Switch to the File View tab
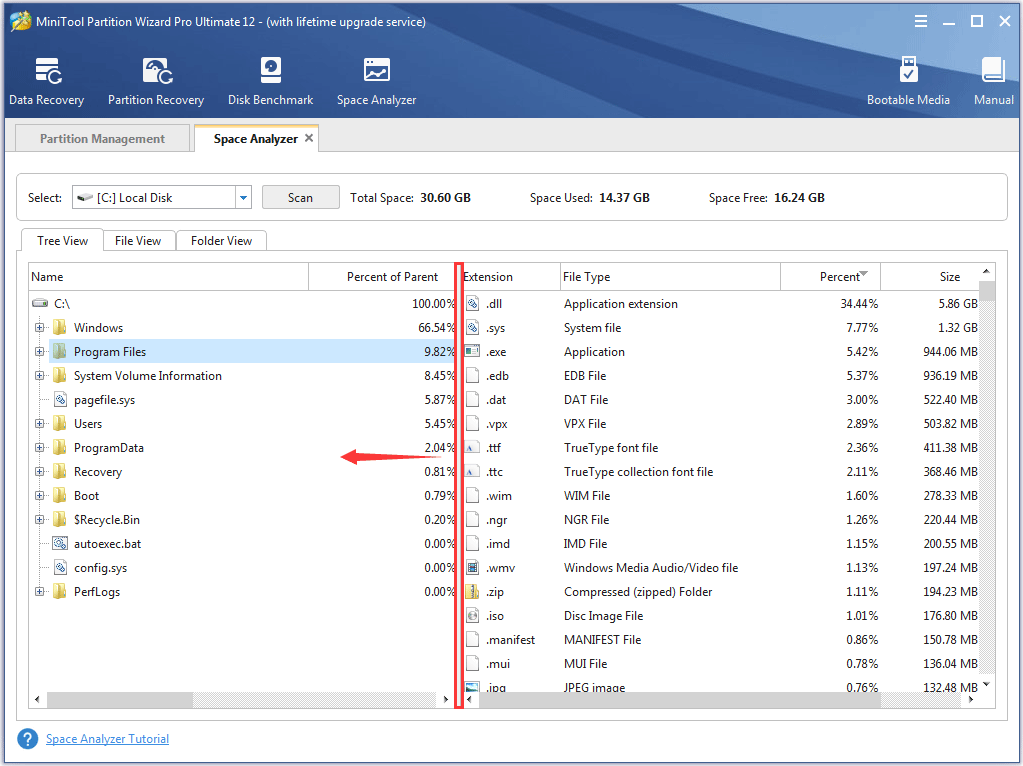 (138, 240)
